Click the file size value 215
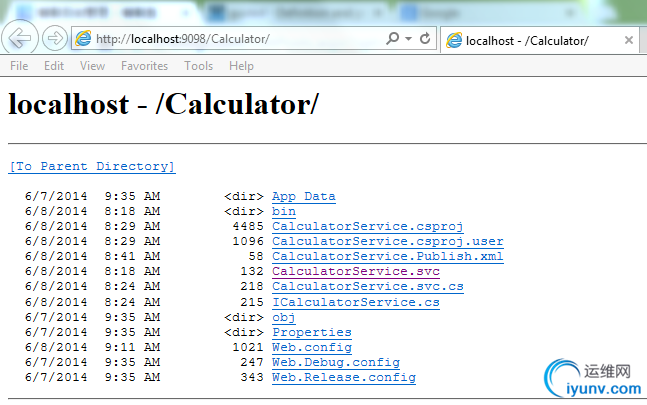Screen dimensions: 647x405 pyautogui.click(x=252, y=302)
